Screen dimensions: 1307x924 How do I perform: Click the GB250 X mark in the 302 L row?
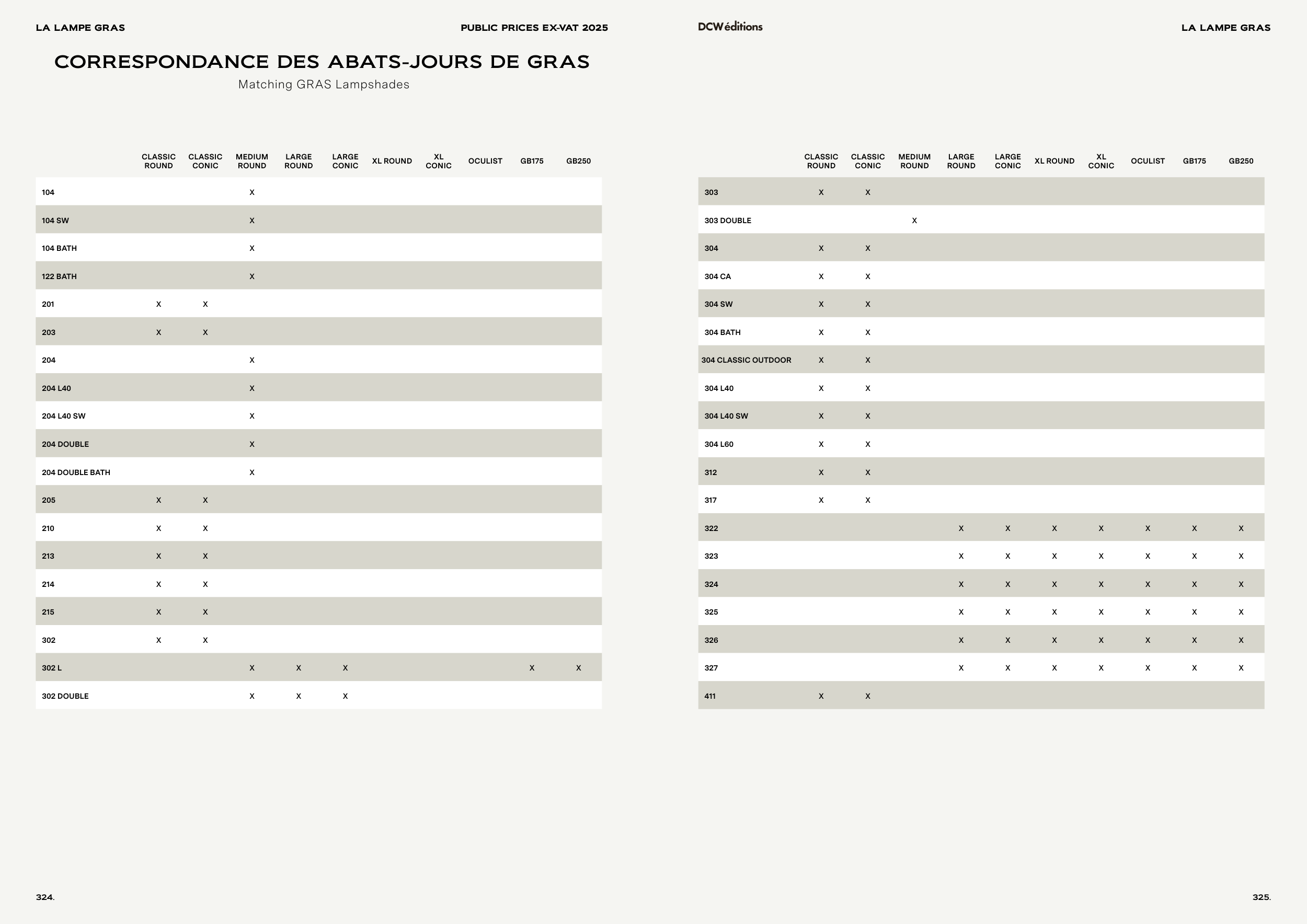point(578,668)
